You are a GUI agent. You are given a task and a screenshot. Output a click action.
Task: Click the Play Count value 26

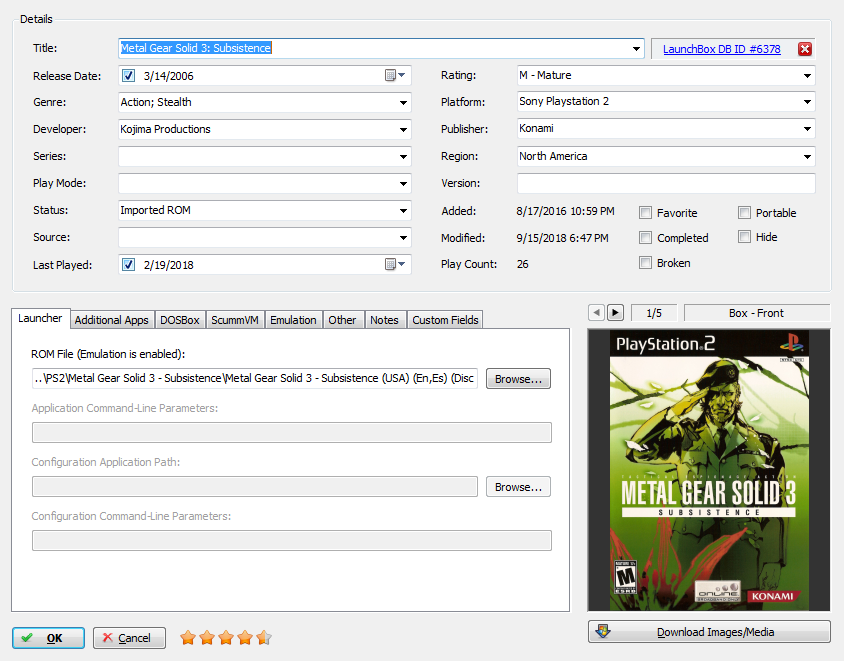(523, 264)
